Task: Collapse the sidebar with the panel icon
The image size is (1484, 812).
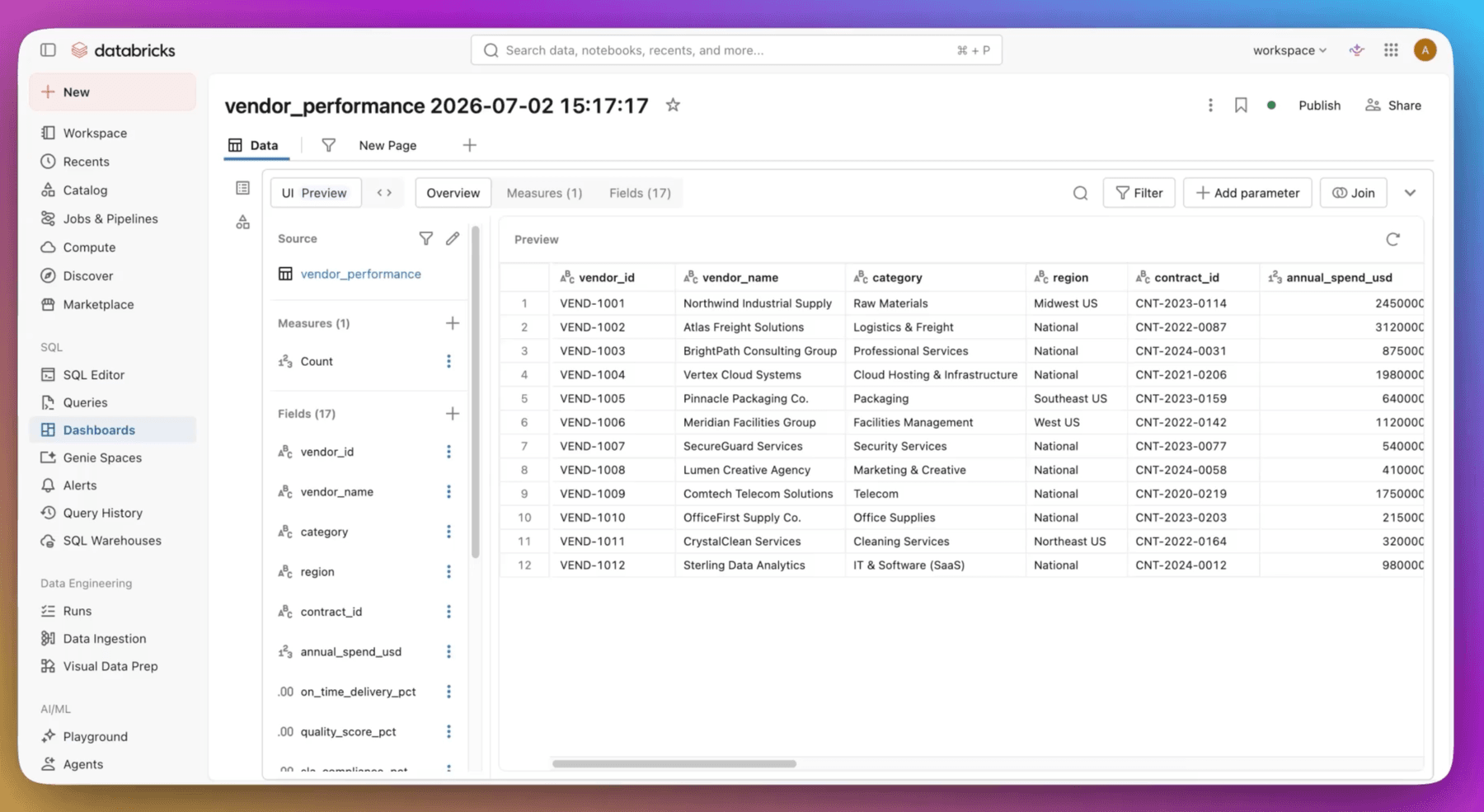Action: 48,50
